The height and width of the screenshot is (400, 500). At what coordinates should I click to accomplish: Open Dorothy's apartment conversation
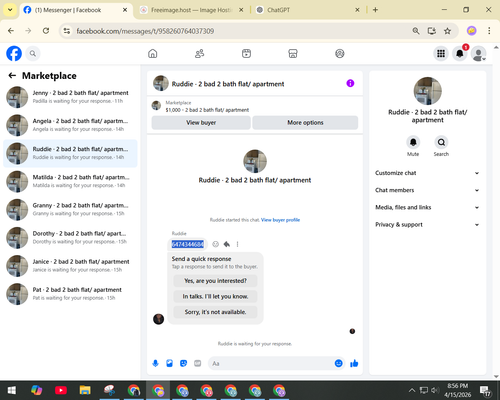[x=70, y=238]
